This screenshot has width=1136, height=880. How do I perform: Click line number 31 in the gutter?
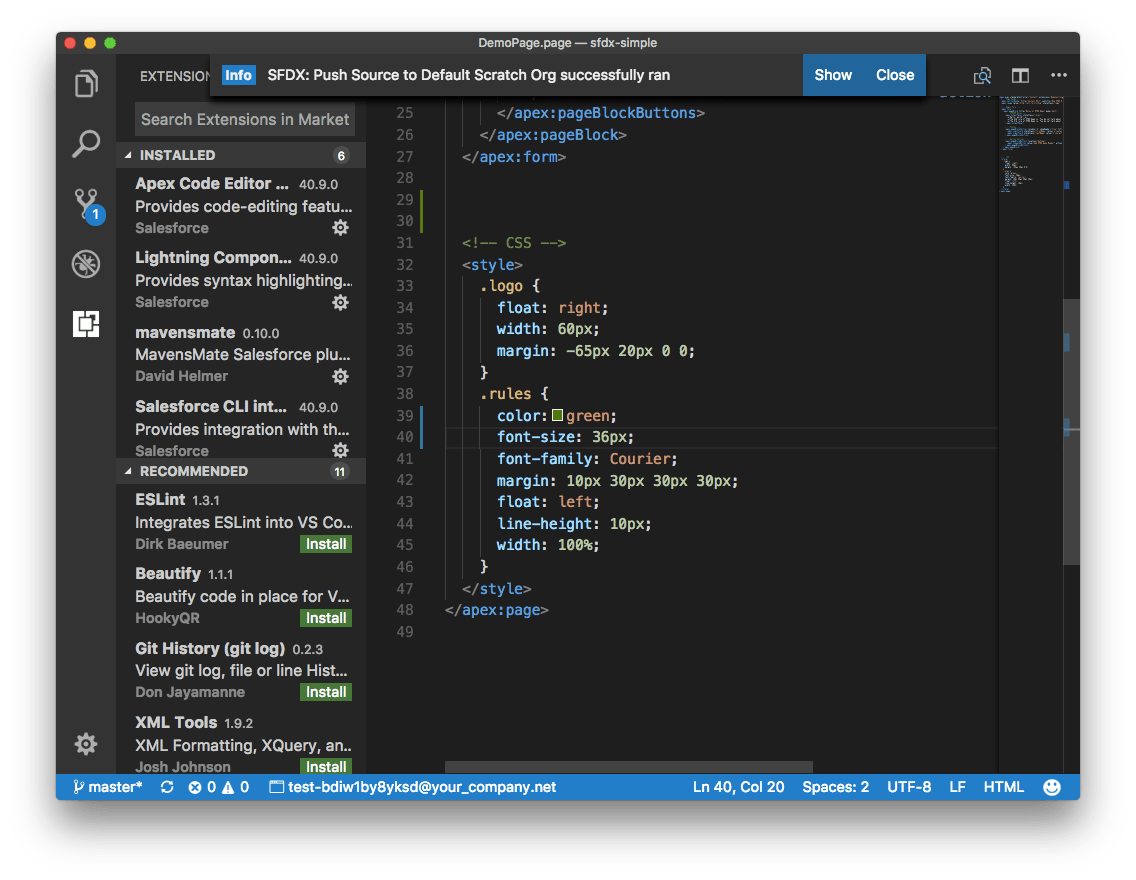405,243
